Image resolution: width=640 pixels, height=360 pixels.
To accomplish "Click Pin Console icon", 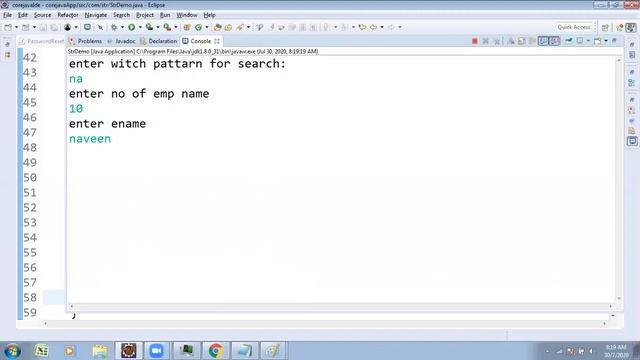I will (x=568, y=41).
